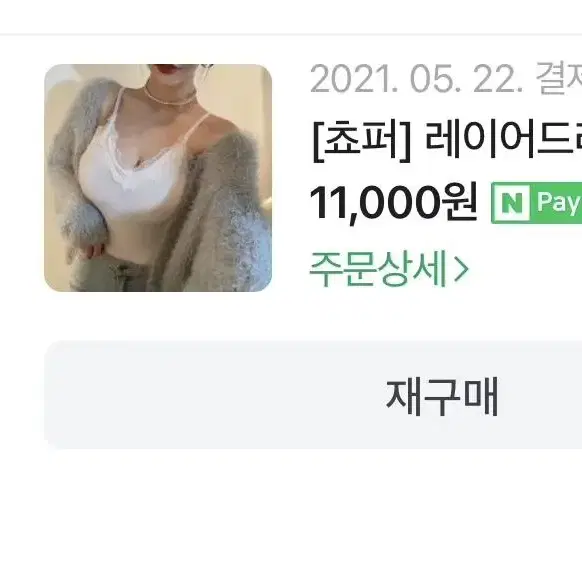Tap the 재구매 repurchase button
The width and height of the screenshot is (582, 582).
click(x=313, y=396)
